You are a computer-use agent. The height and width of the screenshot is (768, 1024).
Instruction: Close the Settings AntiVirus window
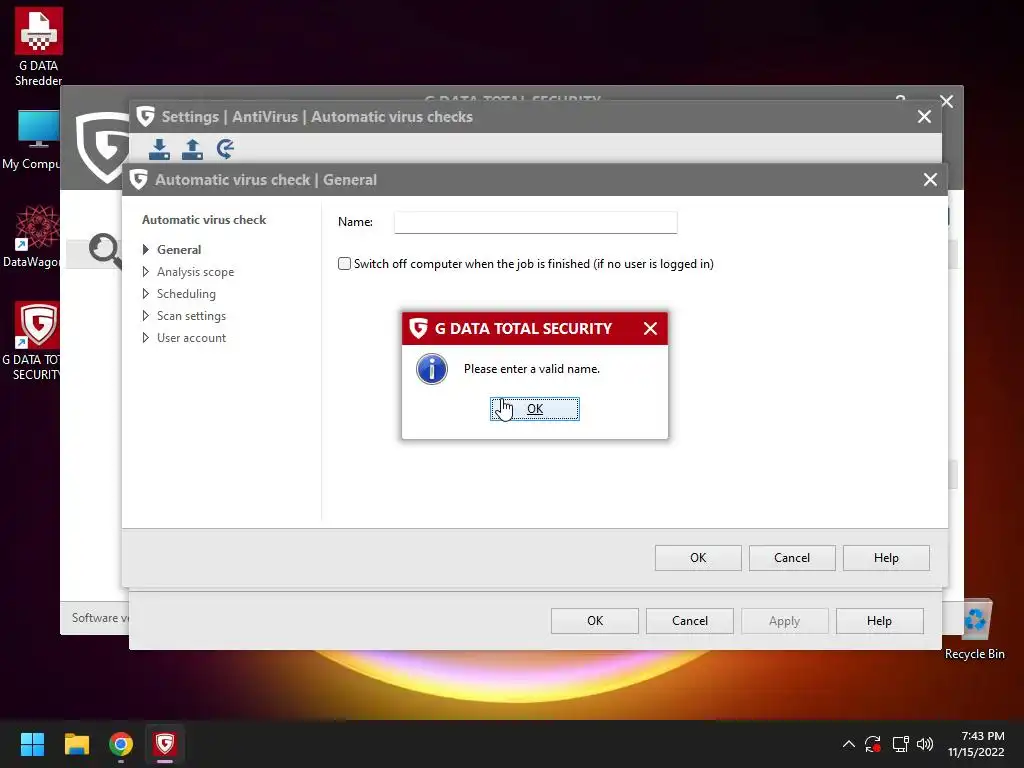924,117
